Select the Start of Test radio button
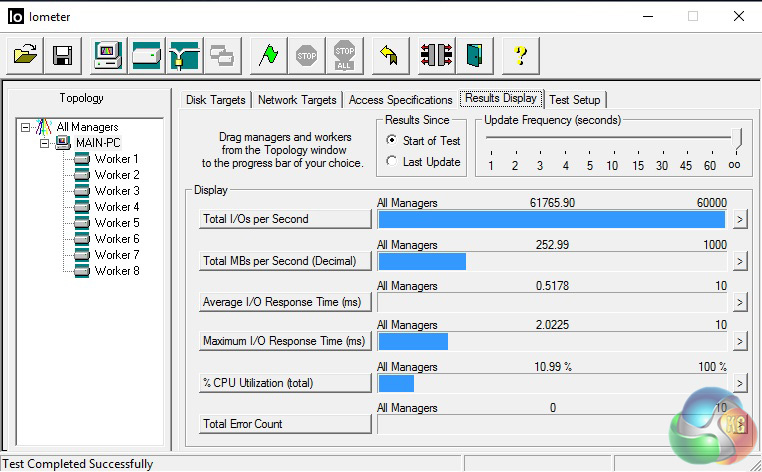762x472 pixels. click(392, 141)
